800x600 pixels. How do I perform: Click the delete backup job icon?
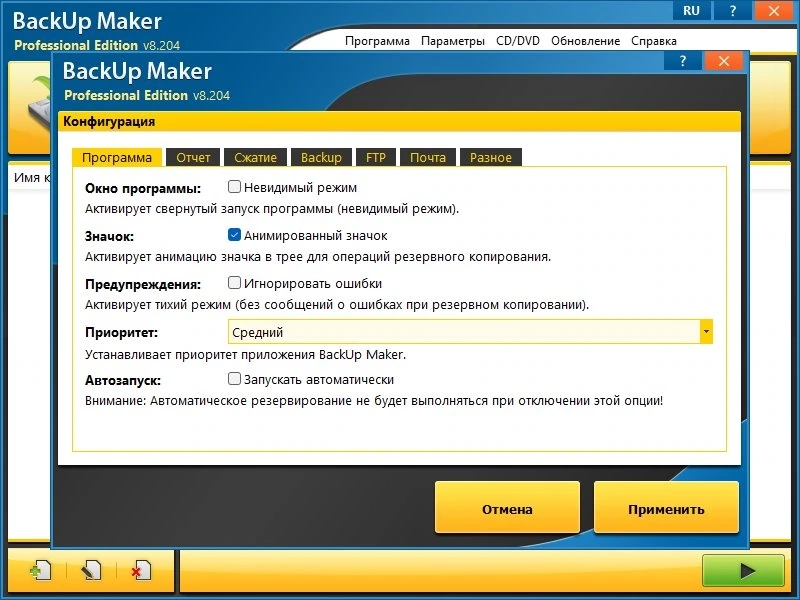coord(141,570)
